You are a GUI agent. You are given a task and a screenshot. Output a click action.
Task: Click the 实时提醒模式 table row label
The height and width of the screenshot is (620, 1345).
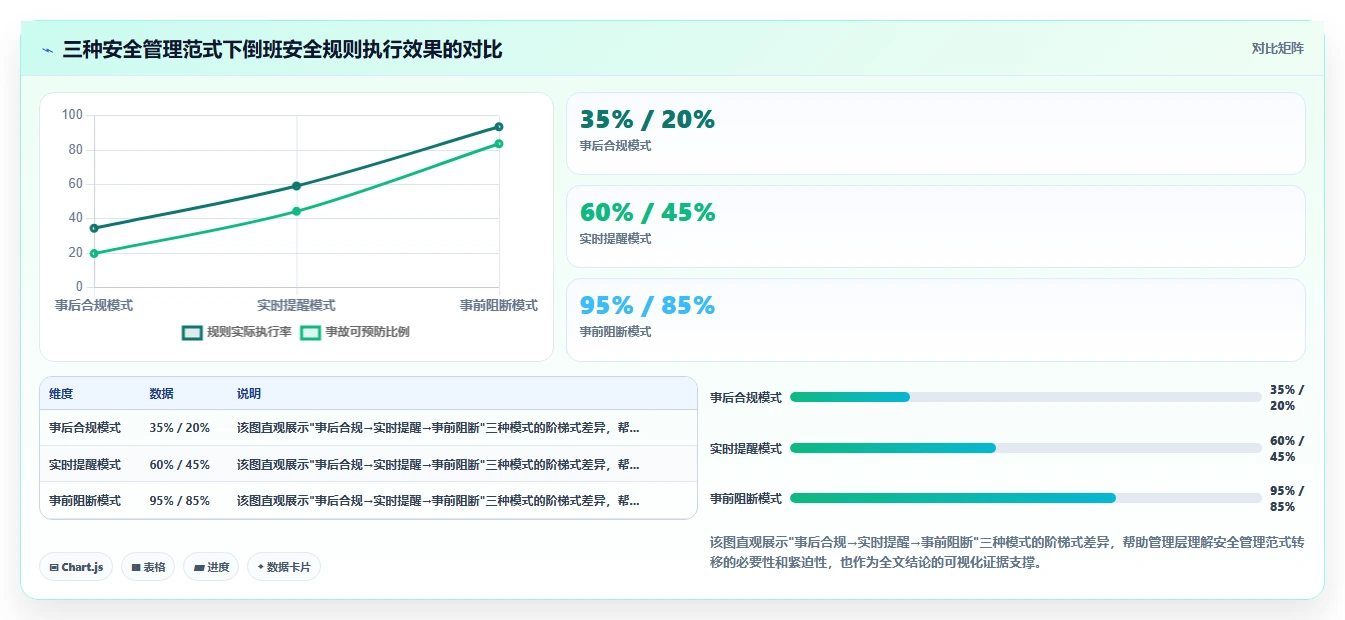click(85, 465)
